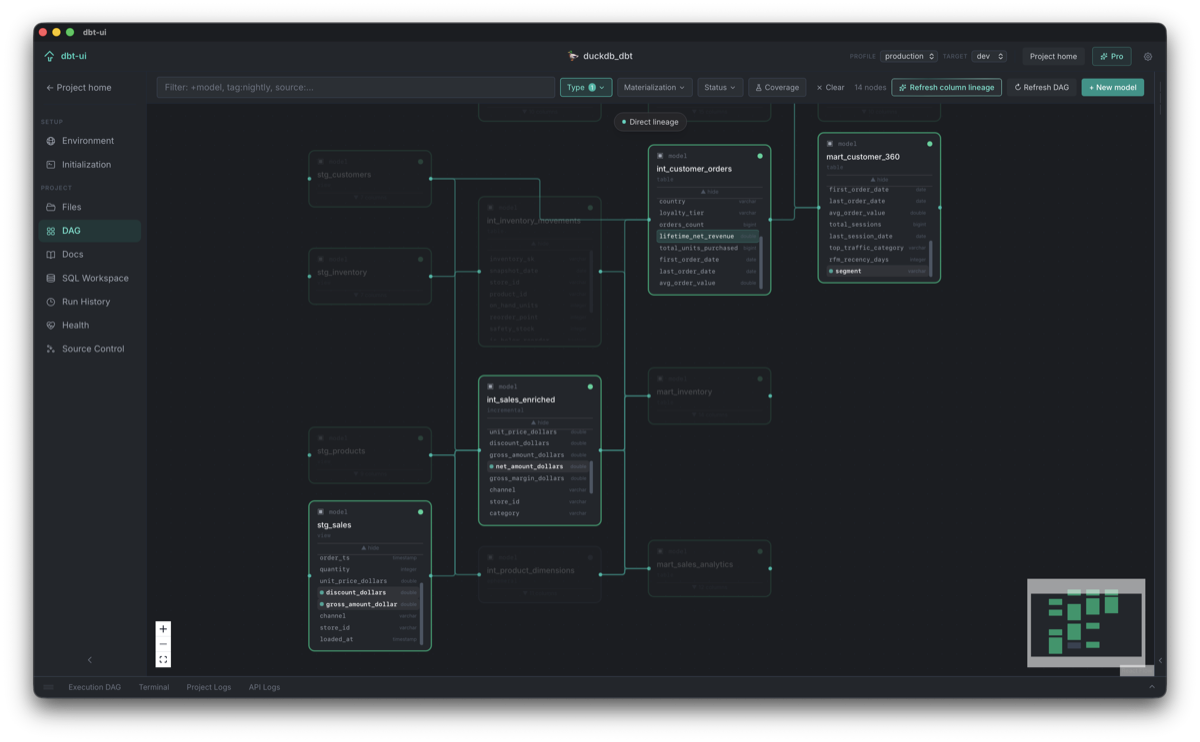The width and height of the screenshot is (1200, 742).
Task: Click the Environment globe icon in sidebar
Action: pos(51,141)
